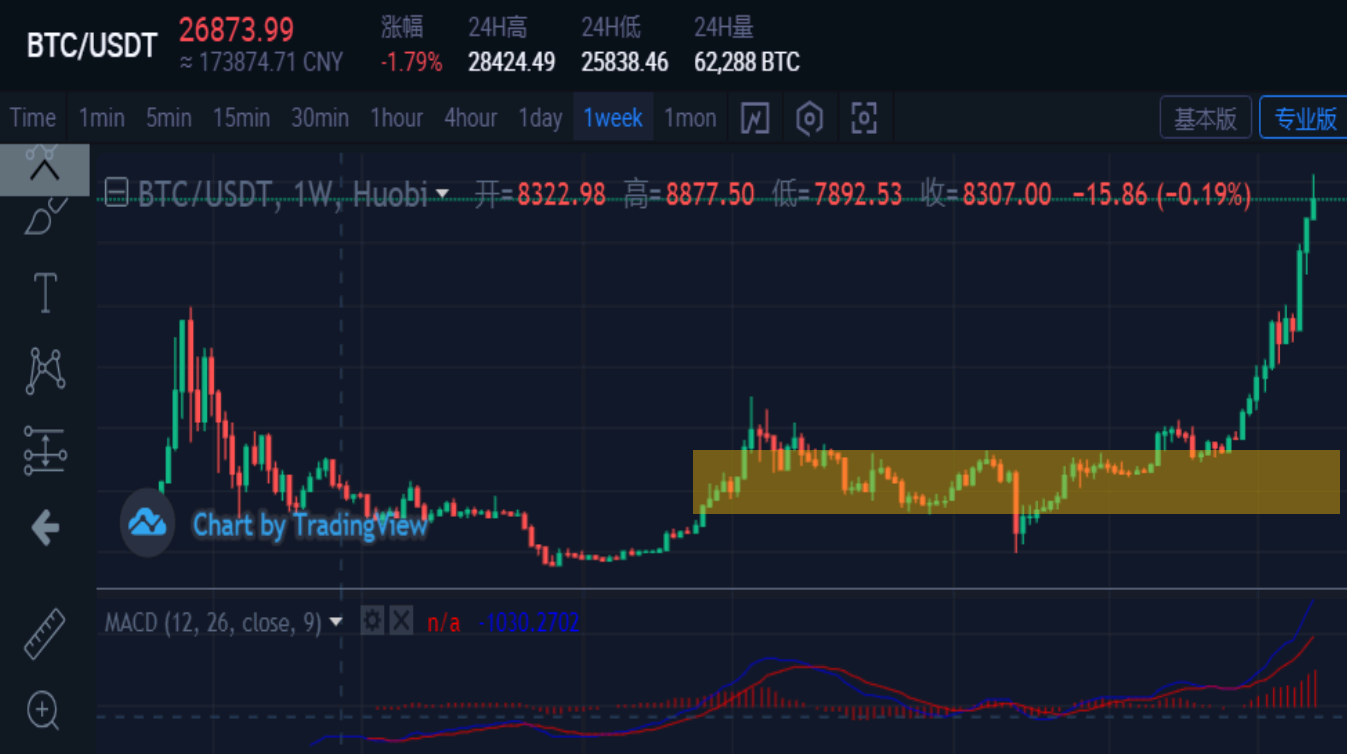Click the back arrow icon in left toolbar
Screen dimensions: 1347x754
[x=44, y=527]
